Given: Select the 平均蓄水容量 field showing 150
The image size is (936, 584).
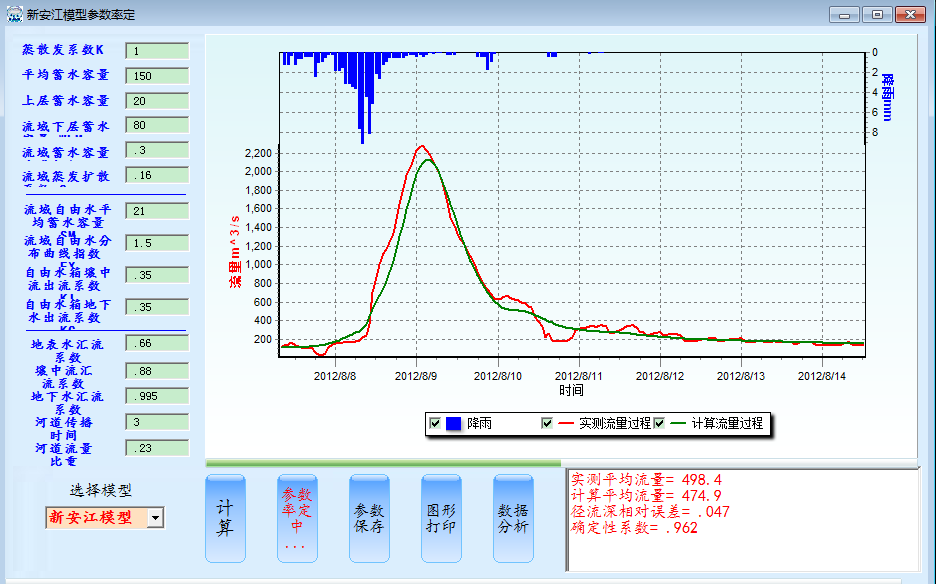Looking at the screenshot, I should coord(157,76).
